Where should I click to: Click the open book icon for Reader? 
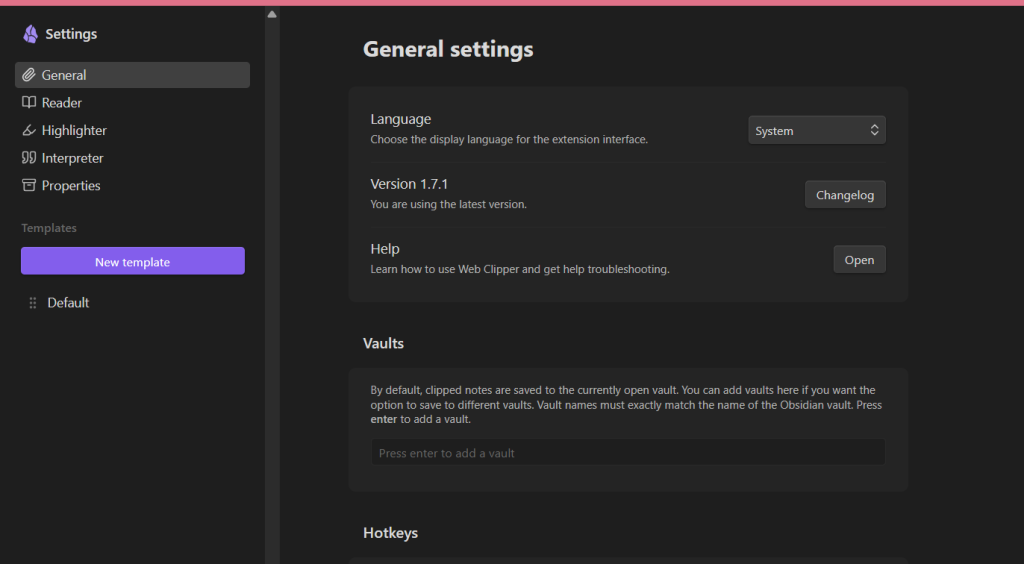pos(29,102)
